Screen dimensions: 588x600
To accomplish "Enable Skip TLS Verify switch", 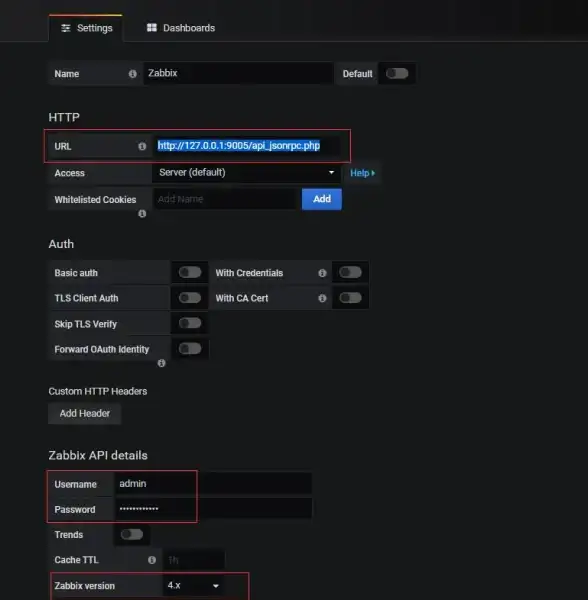I will [x=190, y=323].
